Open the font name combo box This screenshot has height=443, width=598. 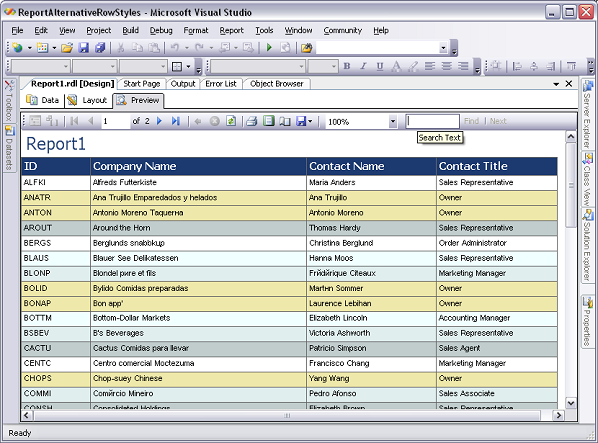pyautogui.click(x=258, y=66)
